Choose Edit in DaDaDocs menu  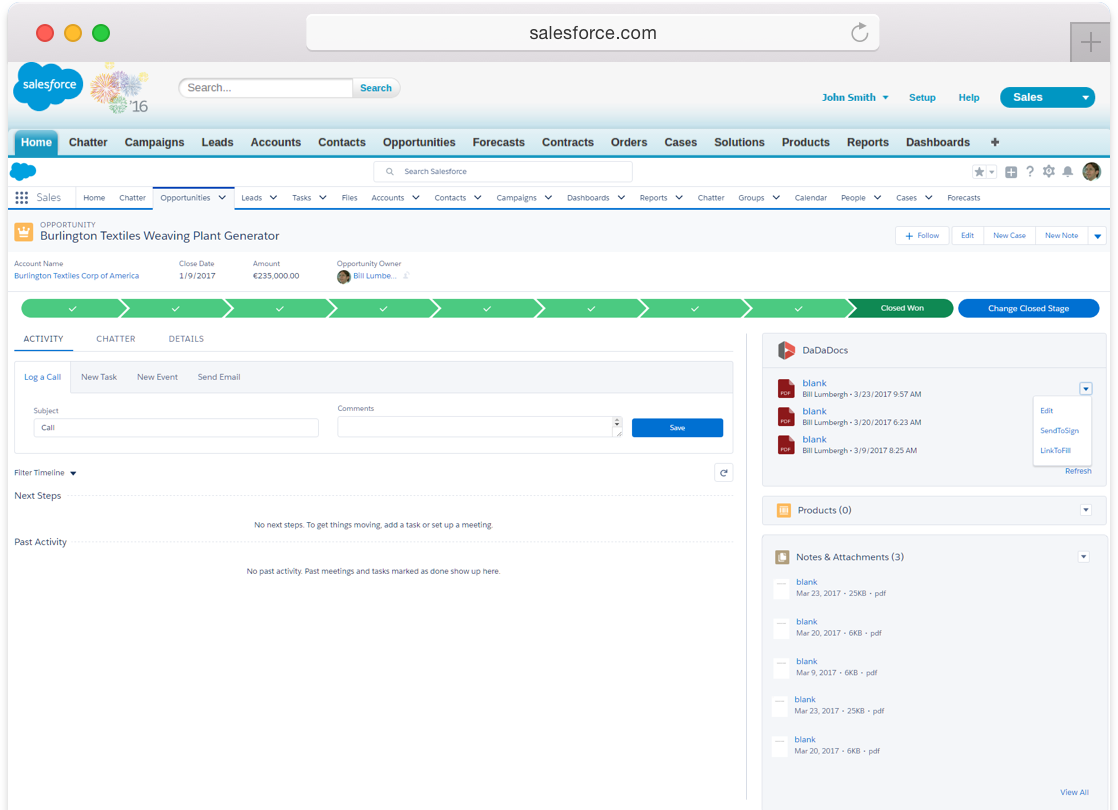pyautogui.click(x=1046, y=411)
